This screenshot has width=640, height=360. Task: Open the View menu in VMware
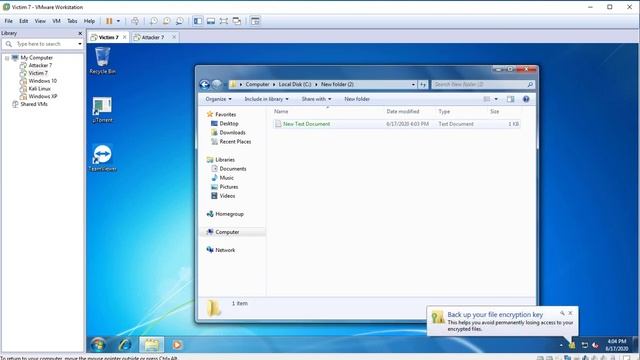coord(40,21)
